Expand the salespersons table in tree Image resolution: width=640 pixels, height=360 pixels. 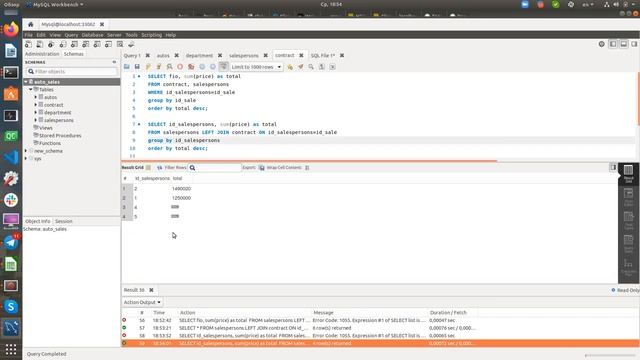click(x=36, y=120)
